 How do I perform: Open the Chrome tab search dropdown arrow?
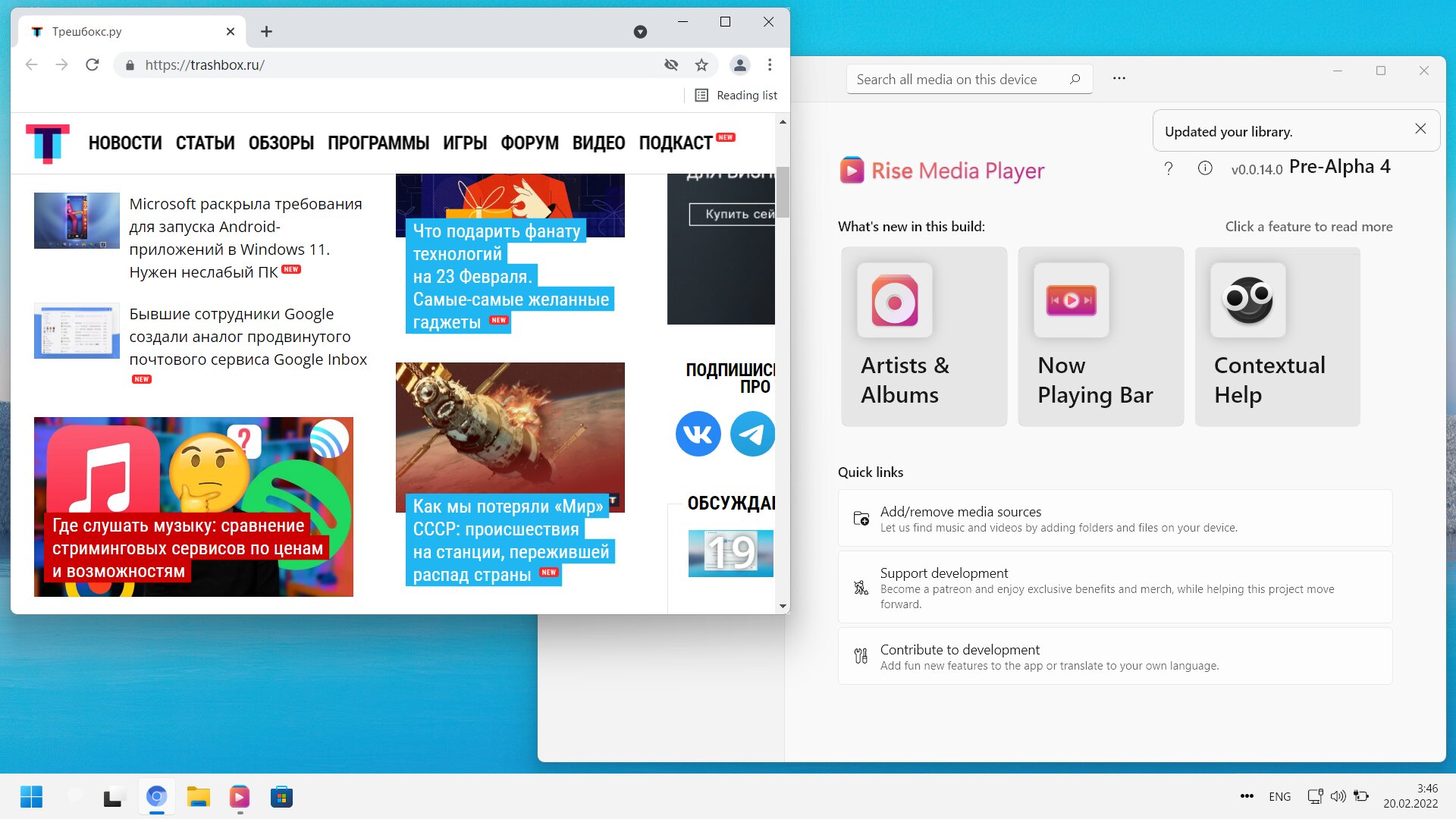[x=641, y=32]
